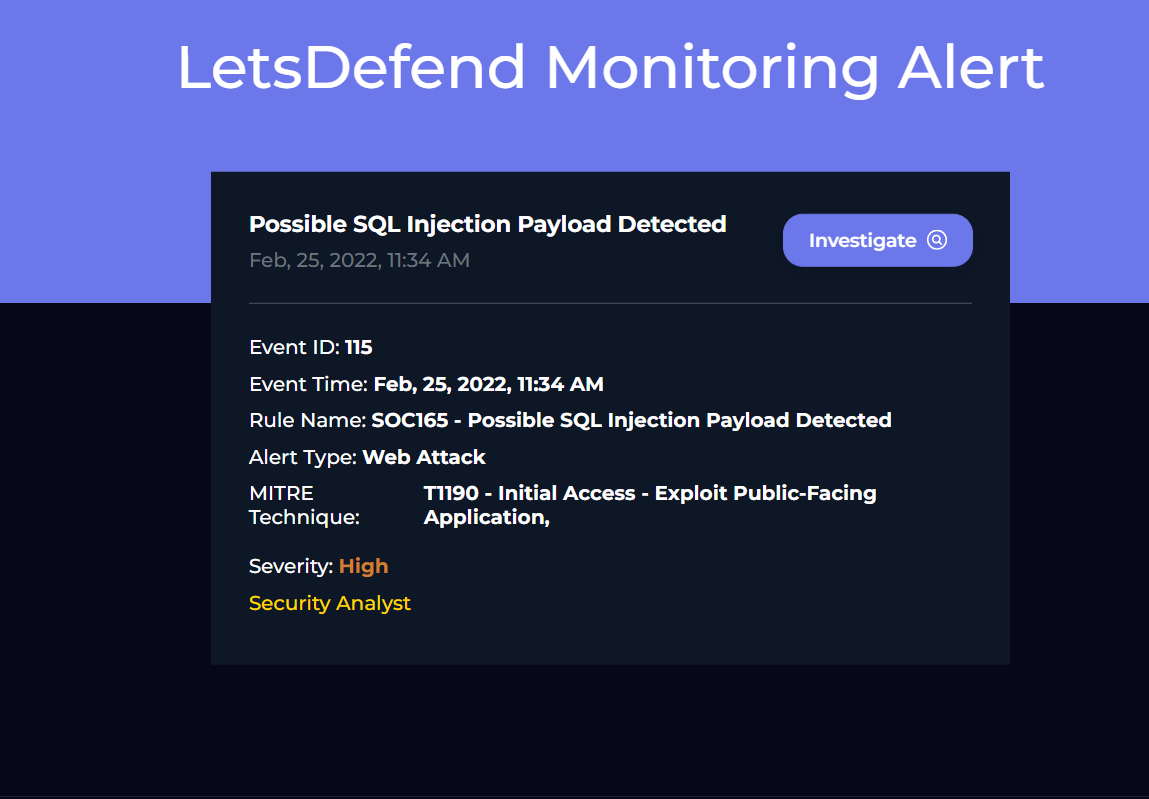Select the Event ID value 115
The image size is (1149, 799).
[x=358, y=347]
